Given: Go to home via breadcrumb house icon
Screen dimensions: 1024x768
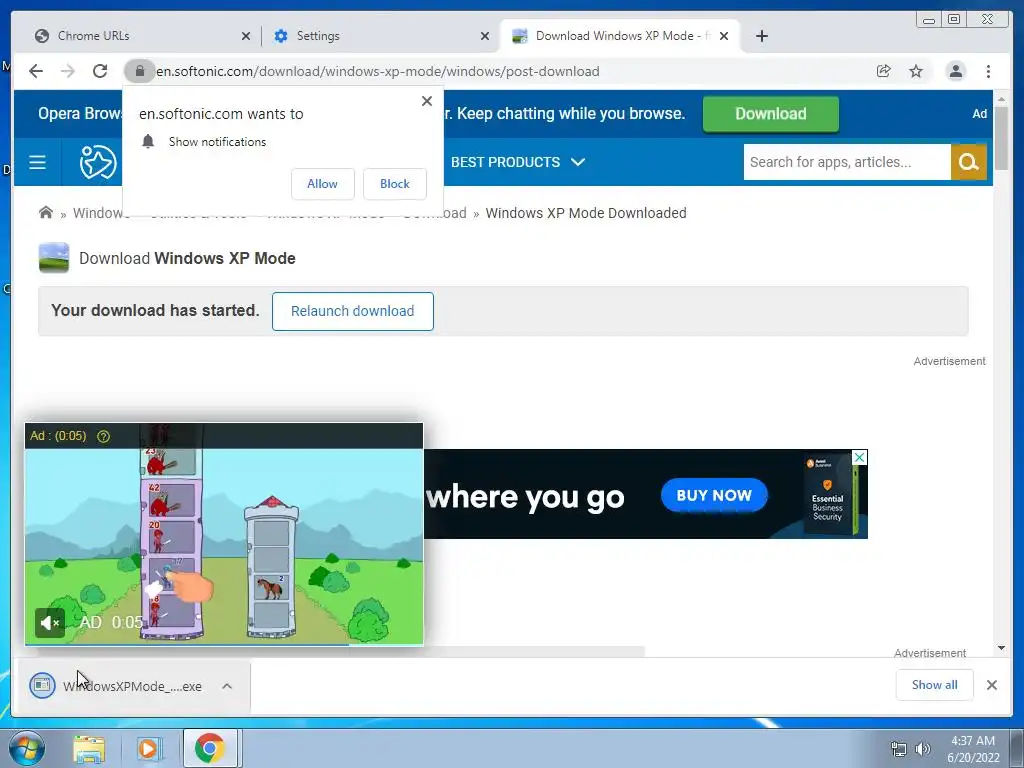Looking at the screenshot, I should point(46,212).
